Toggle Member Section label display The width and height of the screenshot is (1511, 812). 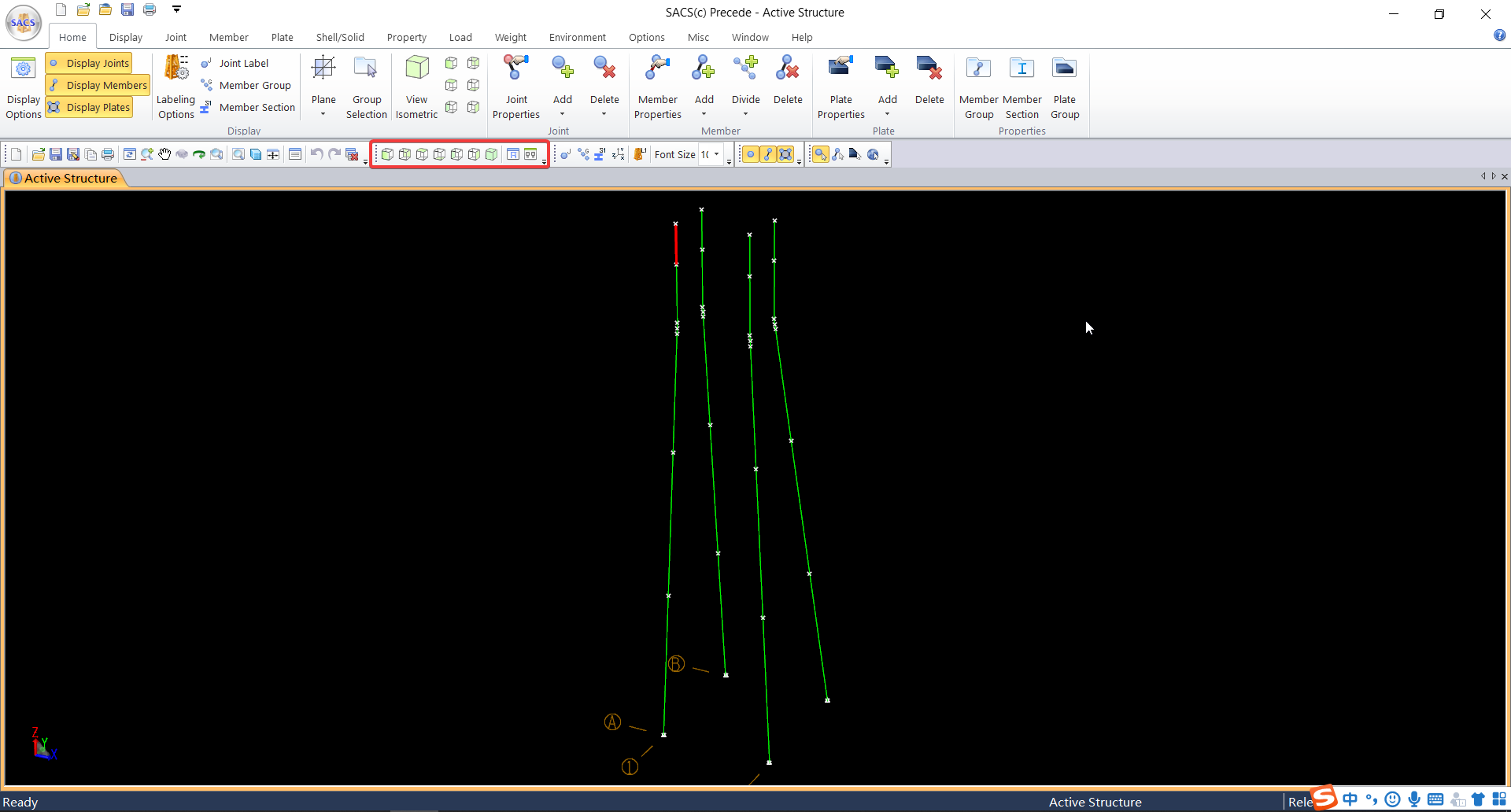point(248,107)
